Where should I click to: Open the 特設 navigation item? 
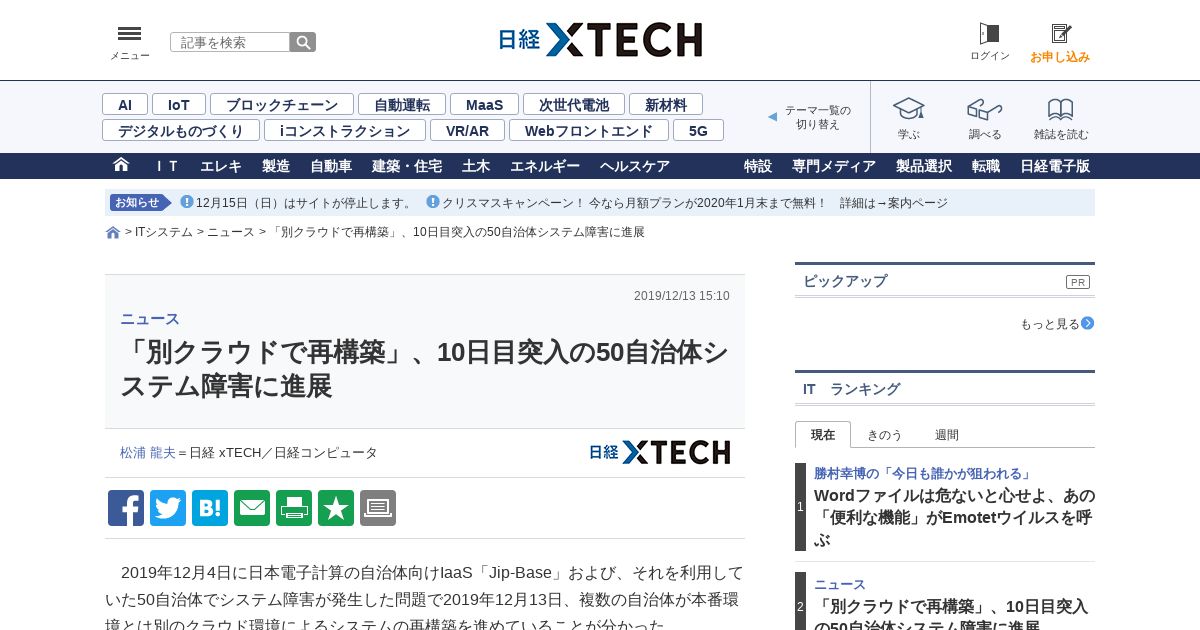coord(758,166)
